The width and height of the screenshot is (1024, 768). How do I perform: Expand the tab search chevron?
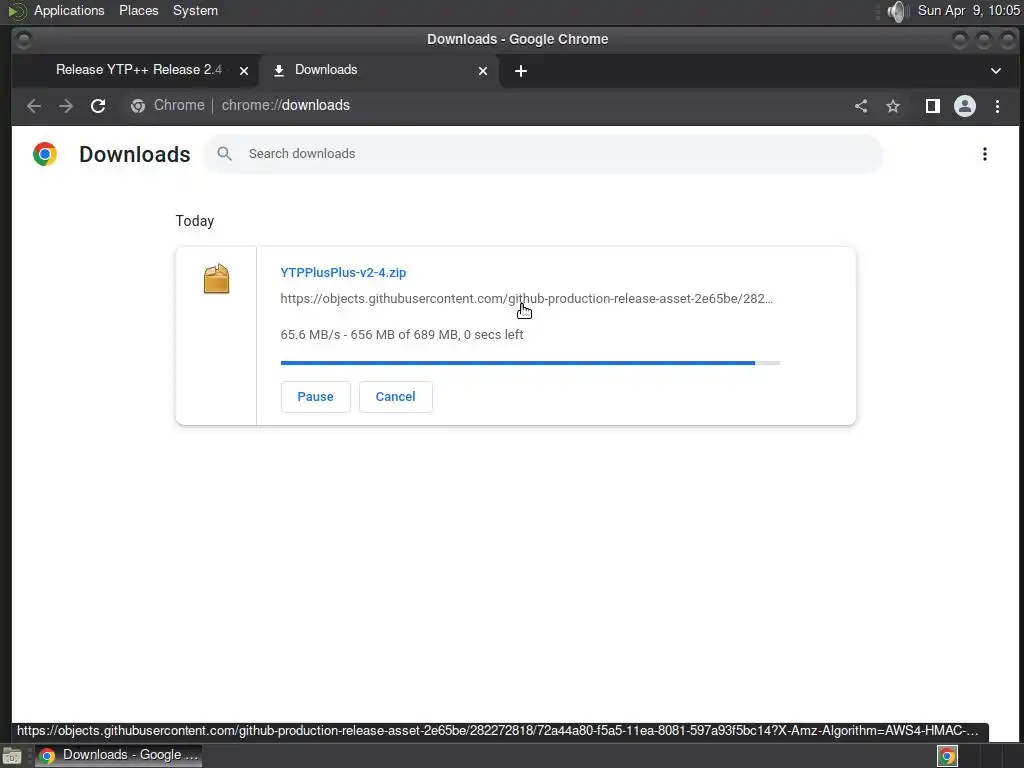(x=996, y=71)
